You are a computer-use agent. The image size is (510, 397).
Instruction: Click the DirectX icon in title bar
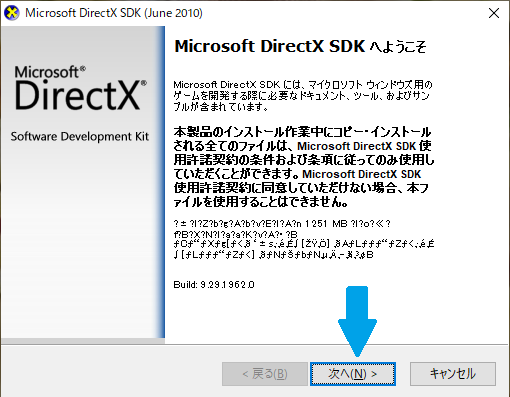coord(12,13)
